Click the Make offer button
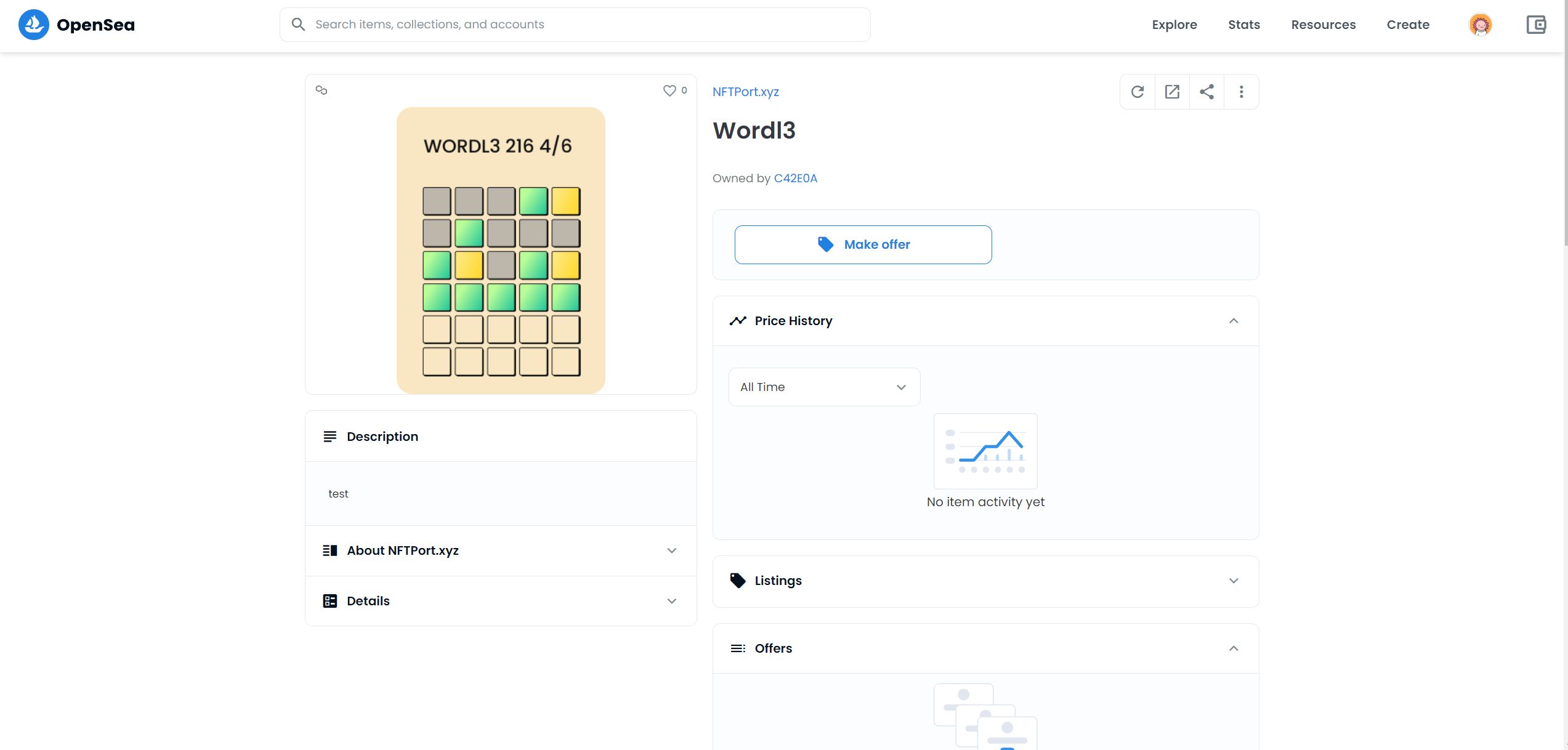The width and height of the screenshot is (1568, 750). point(863,244)
